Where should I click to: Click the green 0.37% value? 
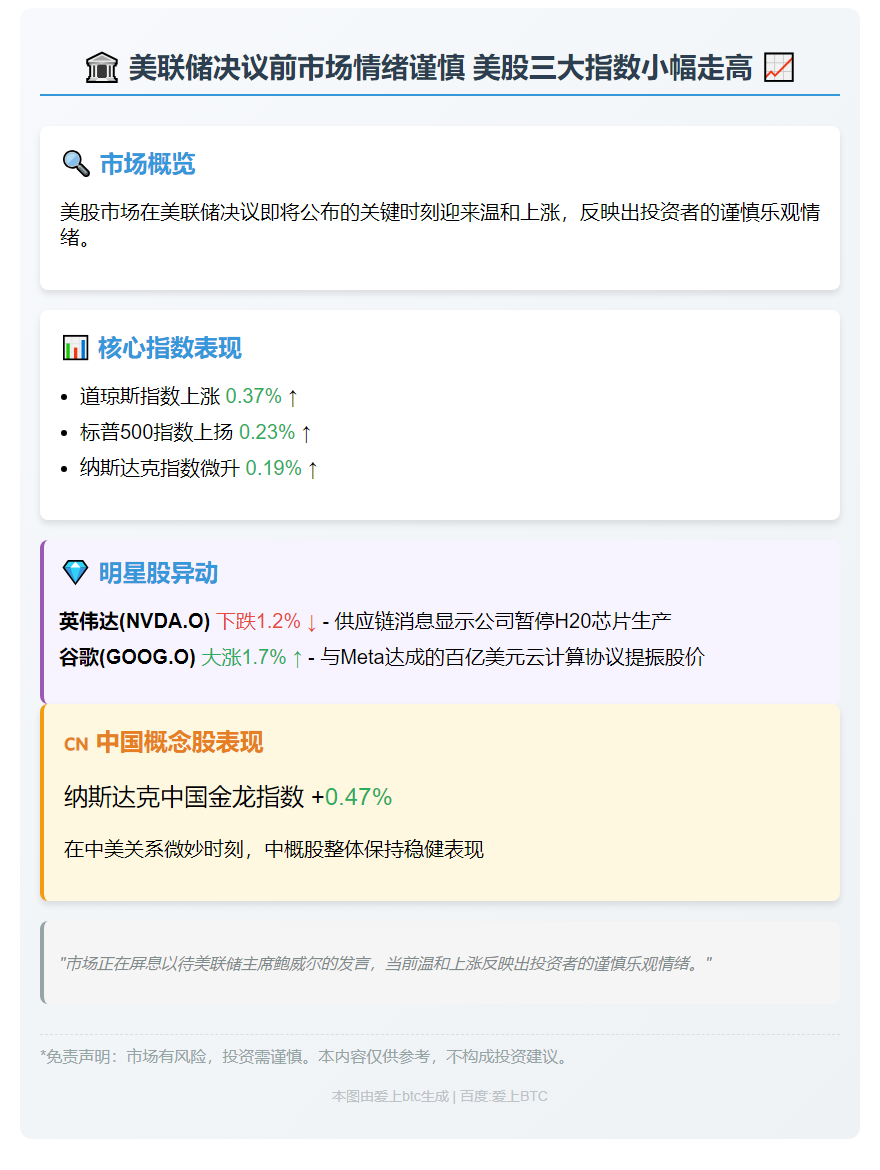click(x=254, y=396)
